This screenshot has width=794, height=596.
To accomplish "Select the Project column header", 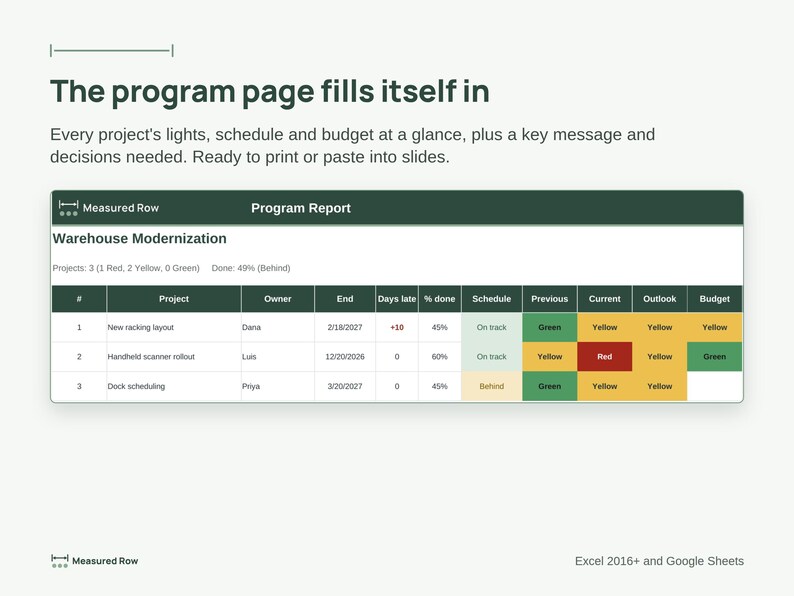I will coord(174,299).
